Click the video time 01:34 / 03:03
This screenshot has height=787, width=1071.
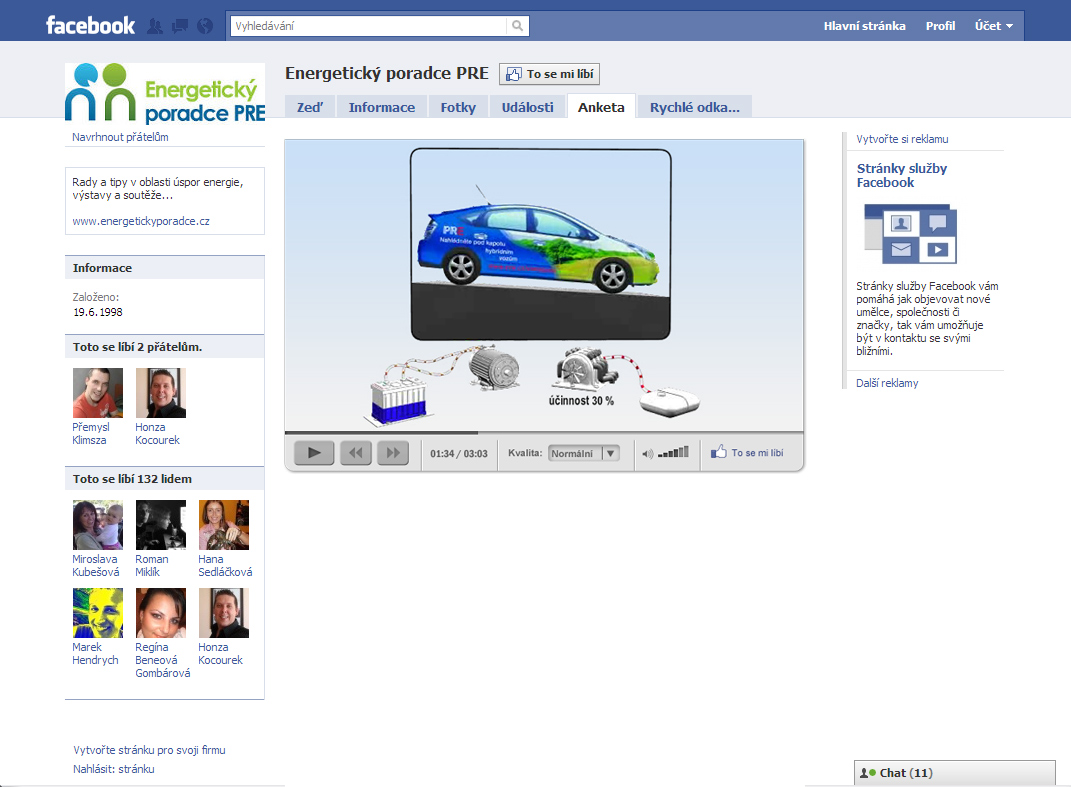click(x=459, y=454)
